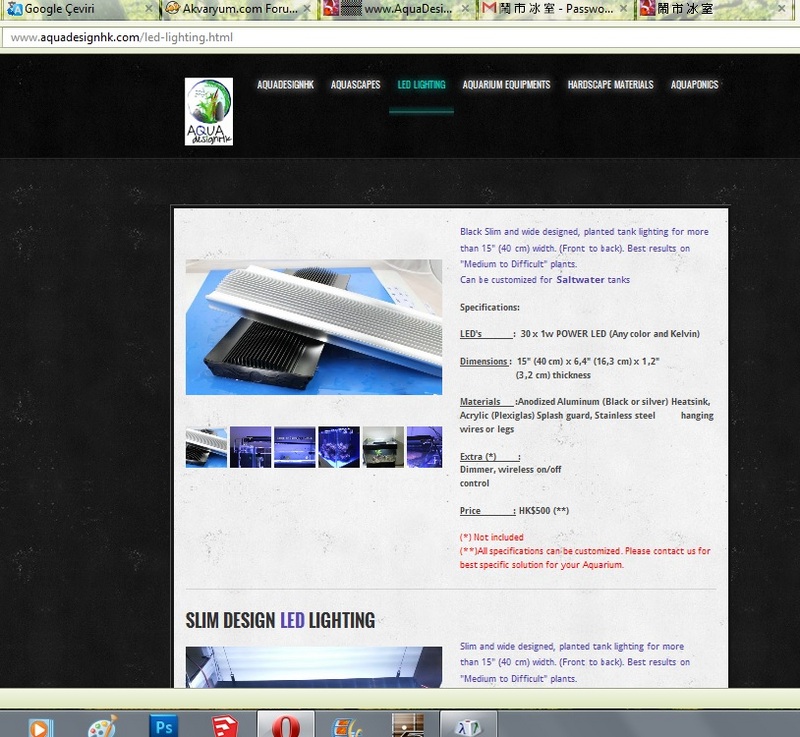This screenshot has height=737, width=800.
Task: Click the large heatsink product photo
Action: click(x=314, y=327)
